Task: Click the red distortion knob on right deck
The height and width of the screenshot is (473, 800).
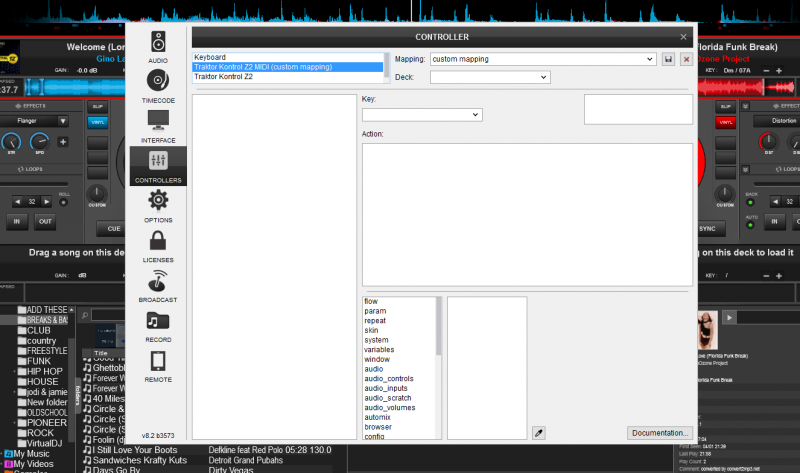Action: (768, 141)
